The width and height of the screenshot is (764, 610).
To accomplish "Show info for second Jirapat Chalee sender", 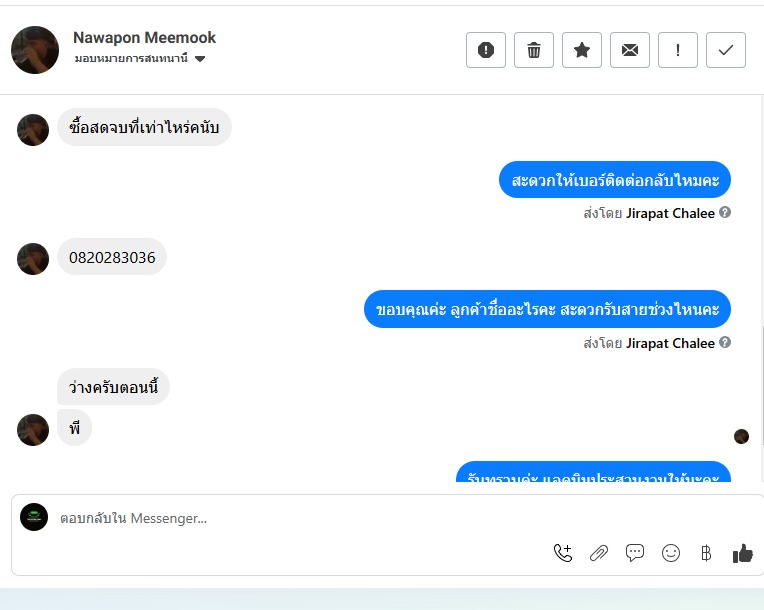I will click(725, 343).
